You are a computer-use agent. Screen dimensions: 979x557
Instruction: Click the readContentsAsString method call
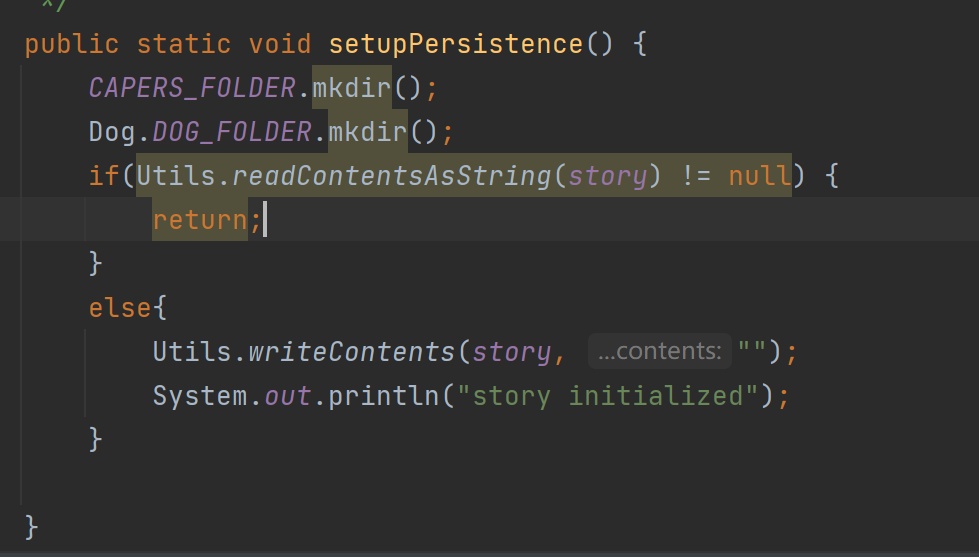coord(392,176)
